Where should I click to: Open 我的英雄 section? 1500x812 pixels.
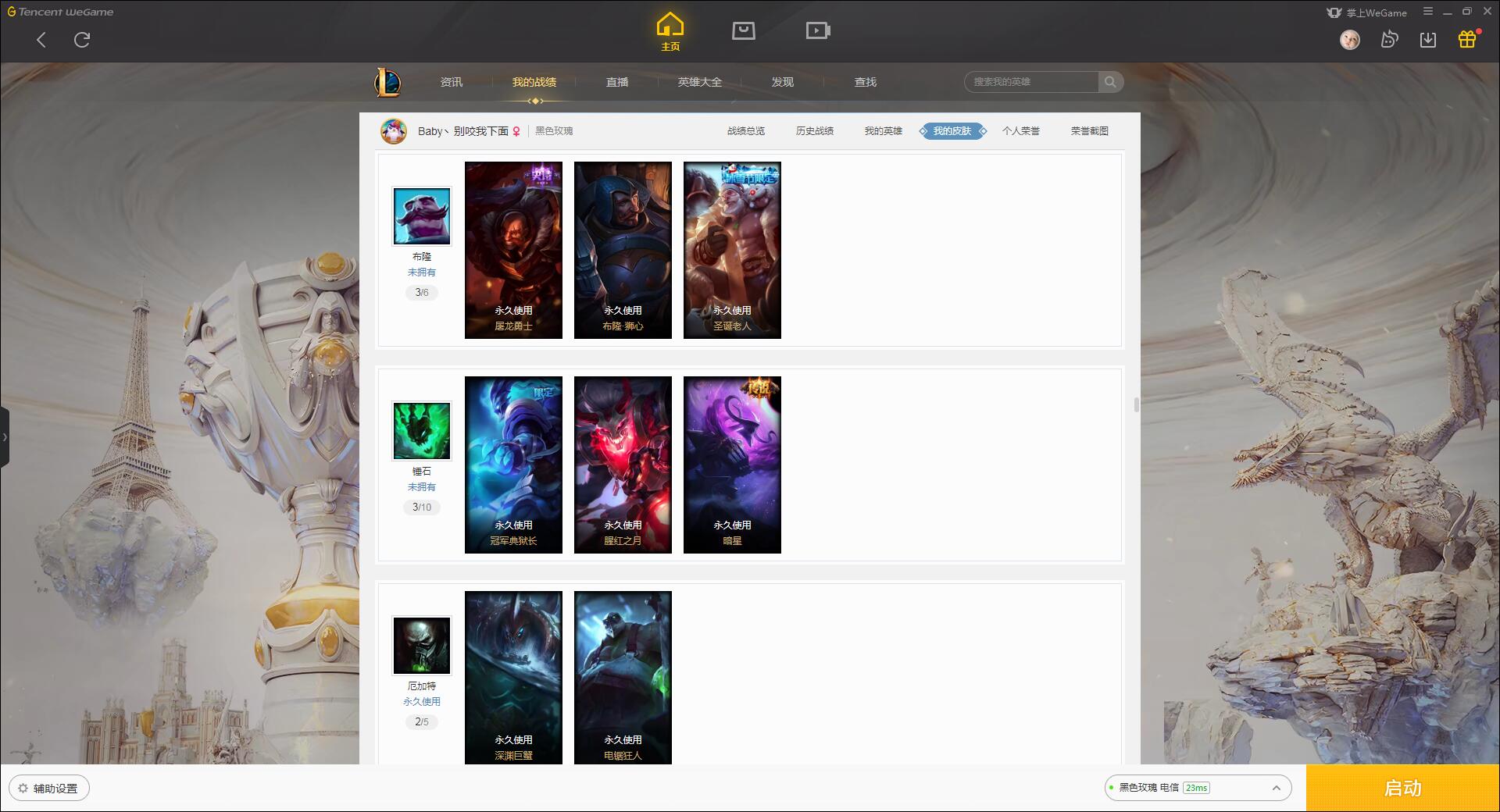click(884, 131)
